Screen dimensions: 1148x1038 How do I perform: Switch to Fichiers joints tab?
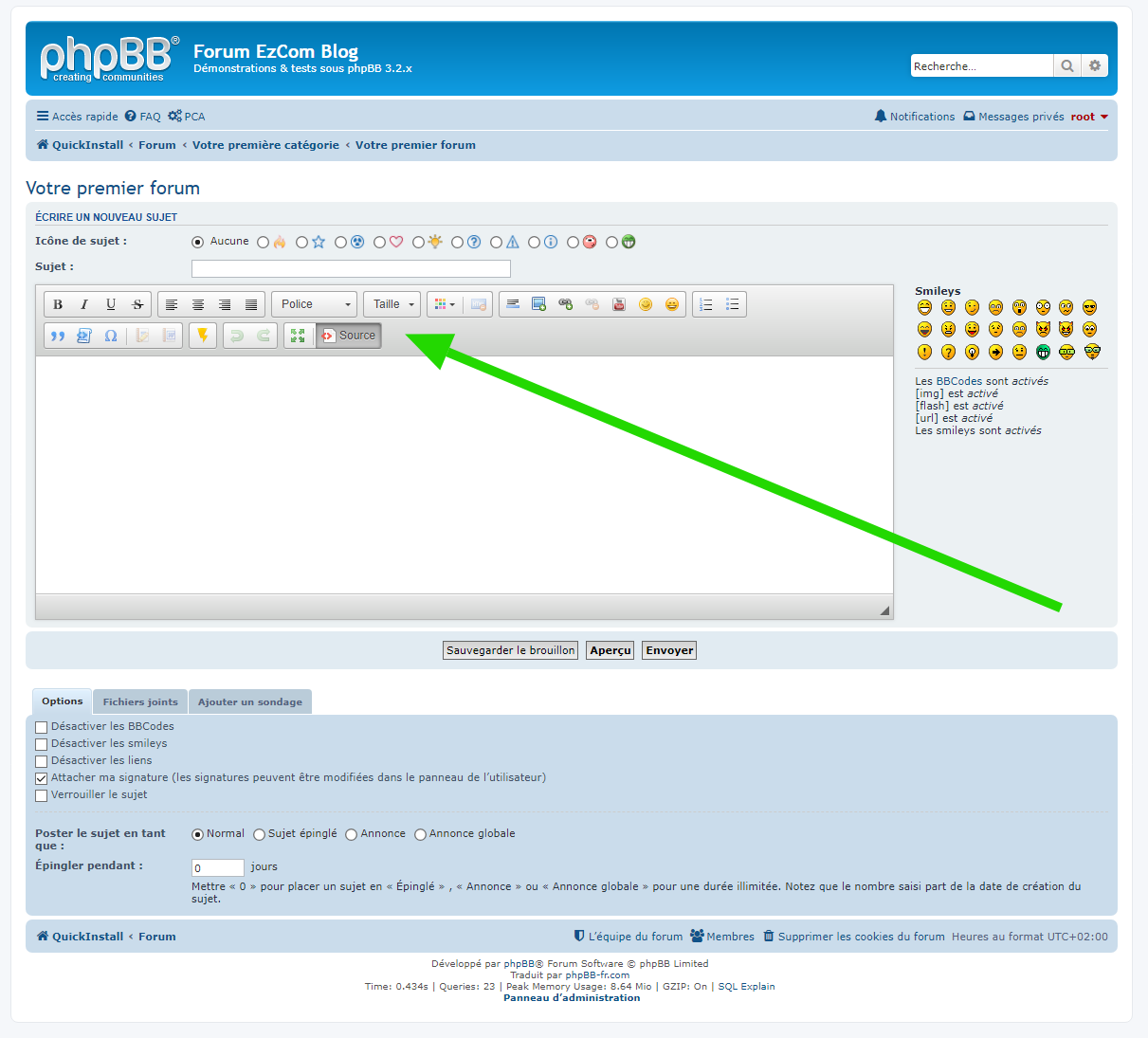(x=140, y=702)
